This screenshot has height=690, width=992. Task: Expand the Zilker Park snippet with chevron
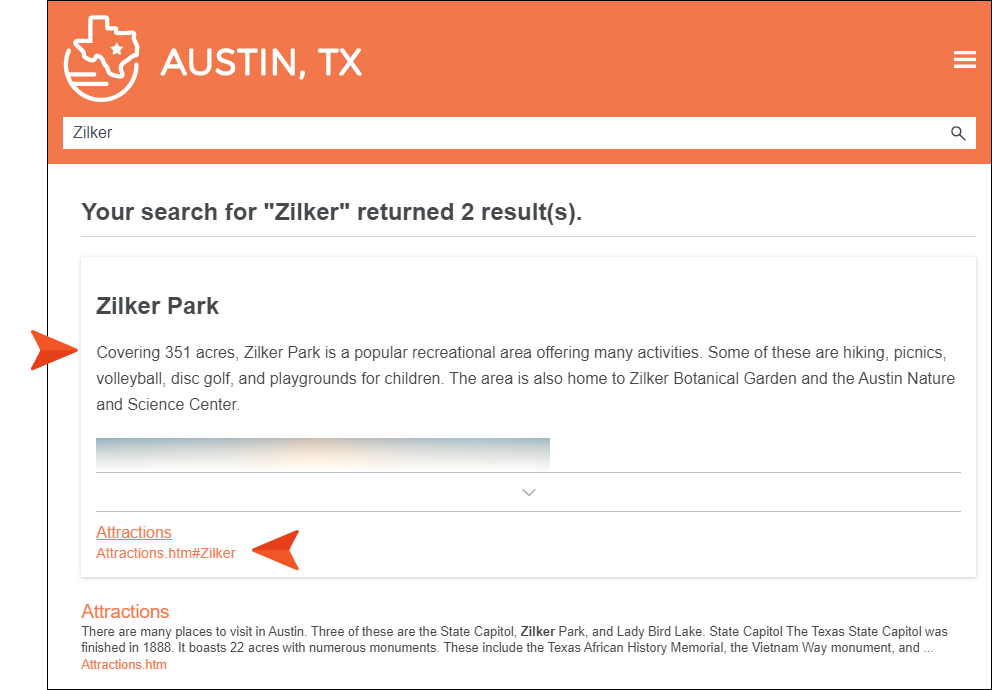point(529,492)
